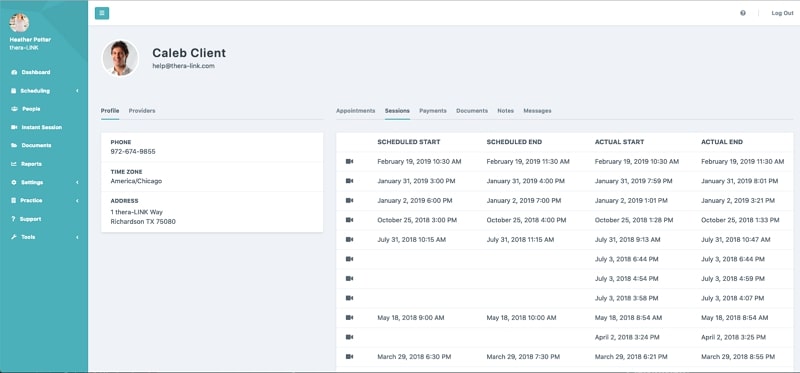Click the Reports chart icon in the sidebar
Viewport: 800px width, 373px height.
coord(14,164)
